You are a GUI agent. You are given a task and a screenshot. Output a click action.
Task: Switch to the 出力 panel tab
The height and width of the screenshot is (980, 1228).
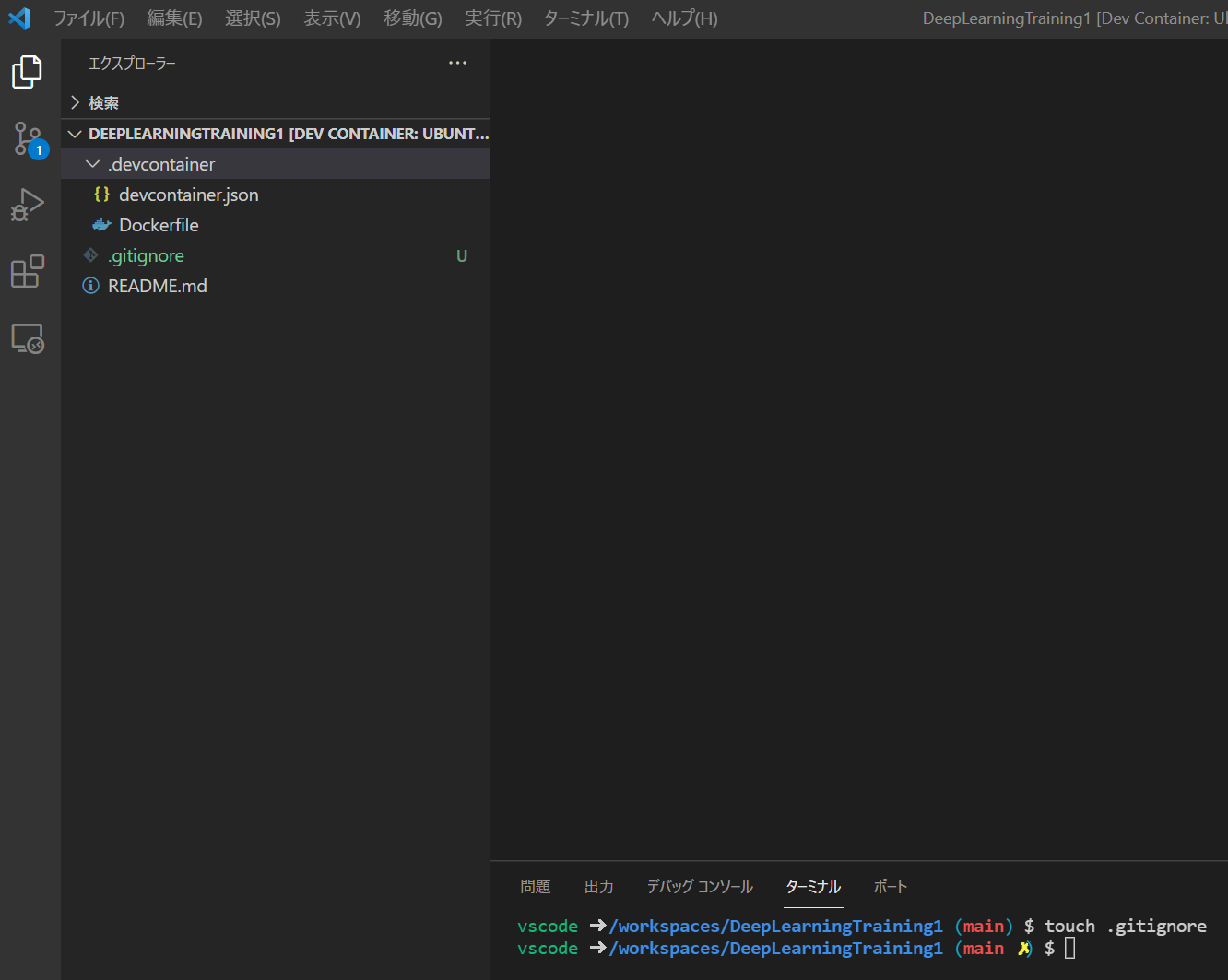pos(598,886)
